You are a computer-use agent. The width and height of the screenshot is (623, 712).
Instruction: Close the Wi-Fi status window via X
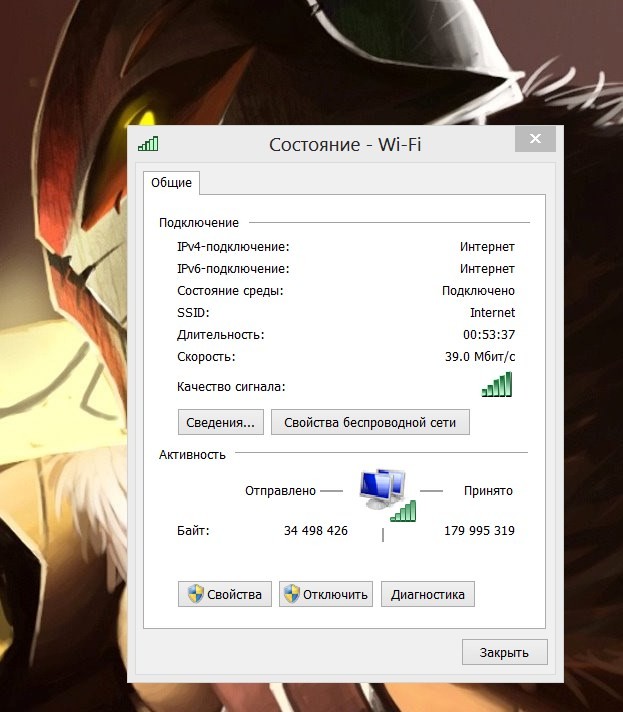pyautogui.click(x=535, y=139)
